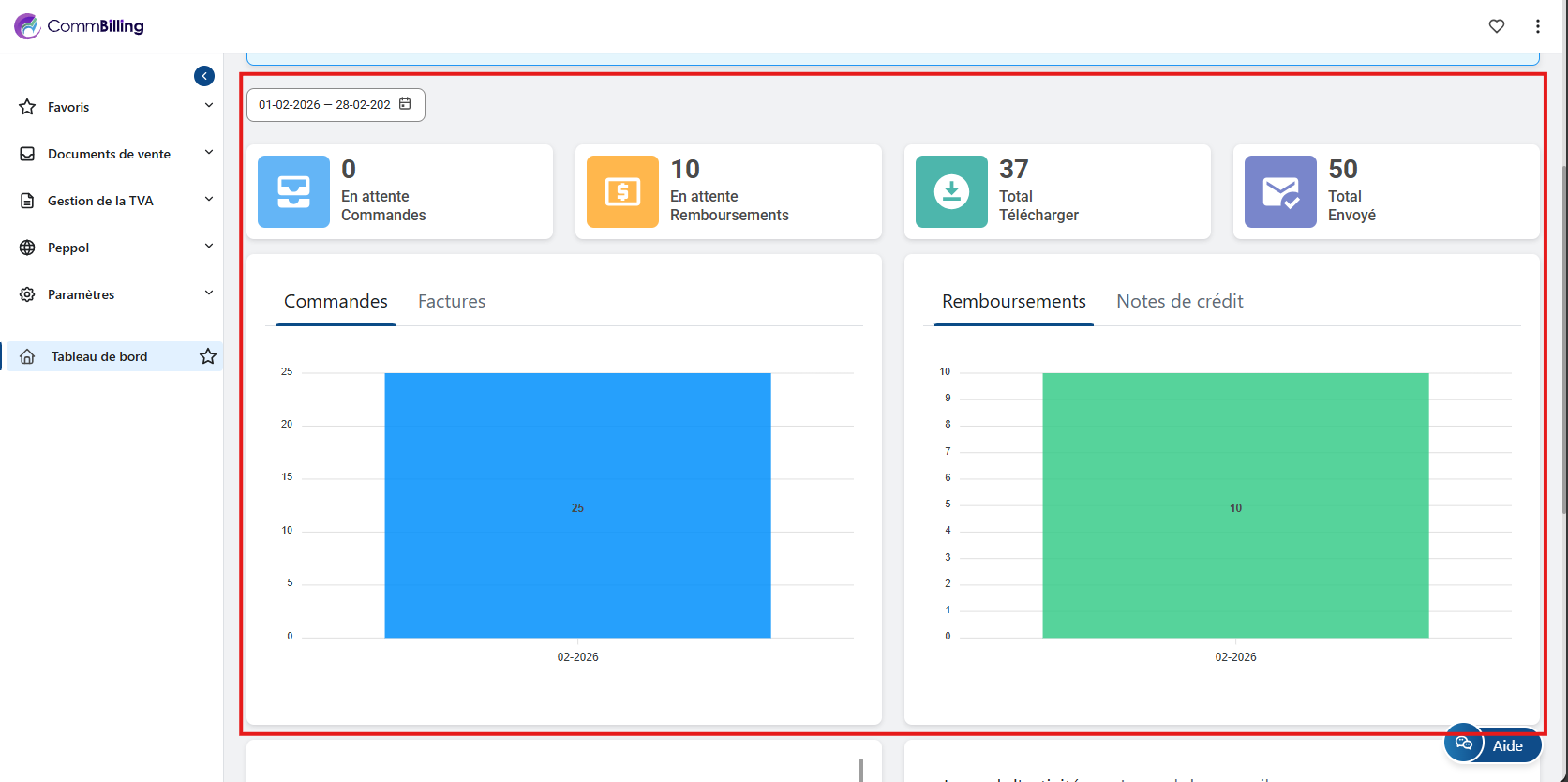The width and height of the screenshot is (1568, 782).
Task: Switch to the Factures tab
Action: point(452,301)
